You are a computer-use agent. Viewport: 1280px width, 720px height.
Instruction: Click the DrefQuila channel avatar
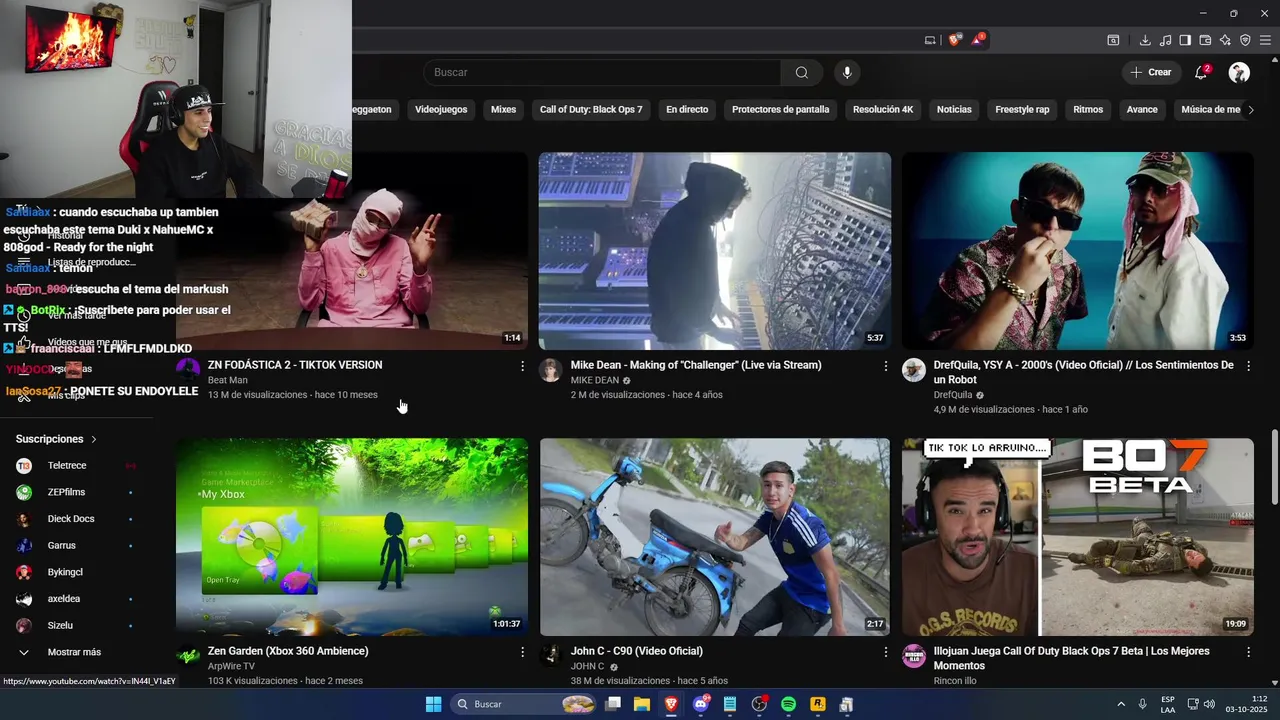(914, 371)
